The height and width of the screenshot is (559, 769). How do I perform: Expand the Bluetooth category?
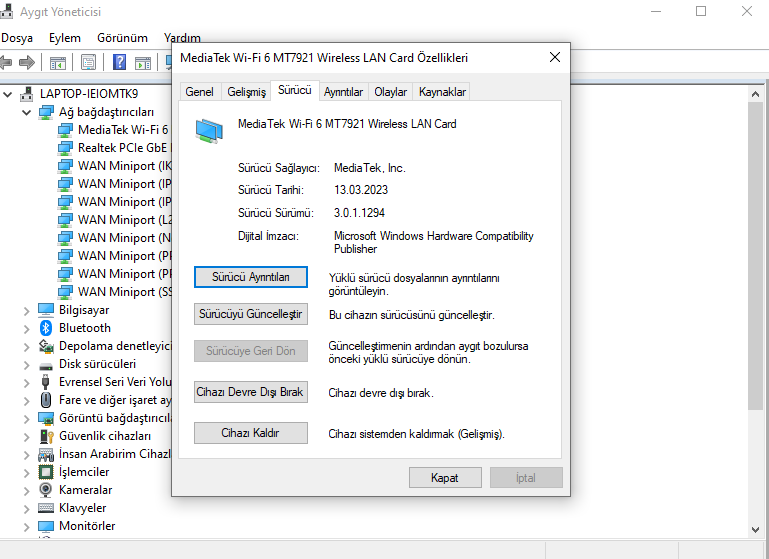[26, 329]
